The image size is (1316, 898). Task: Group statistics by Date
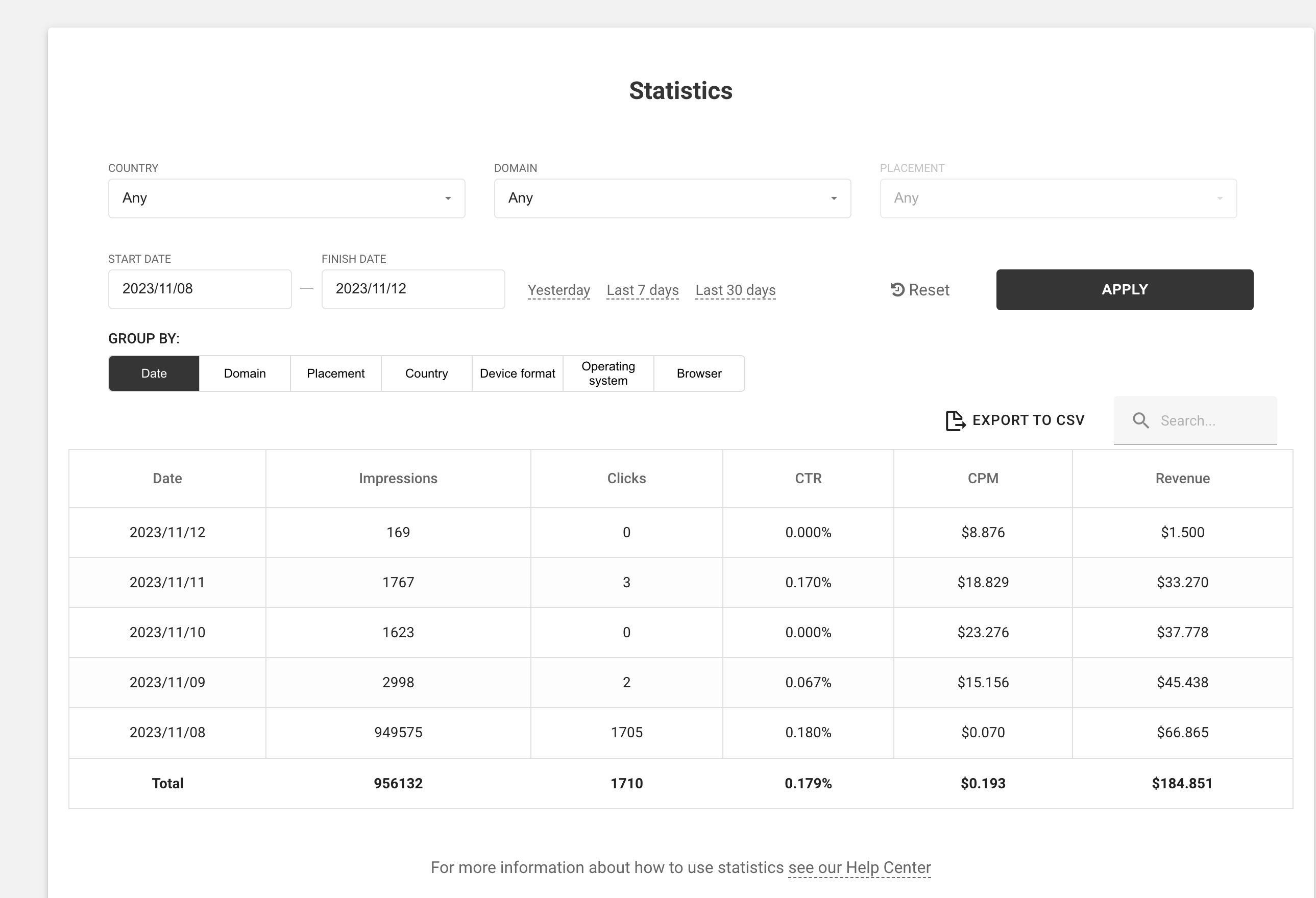154,373
